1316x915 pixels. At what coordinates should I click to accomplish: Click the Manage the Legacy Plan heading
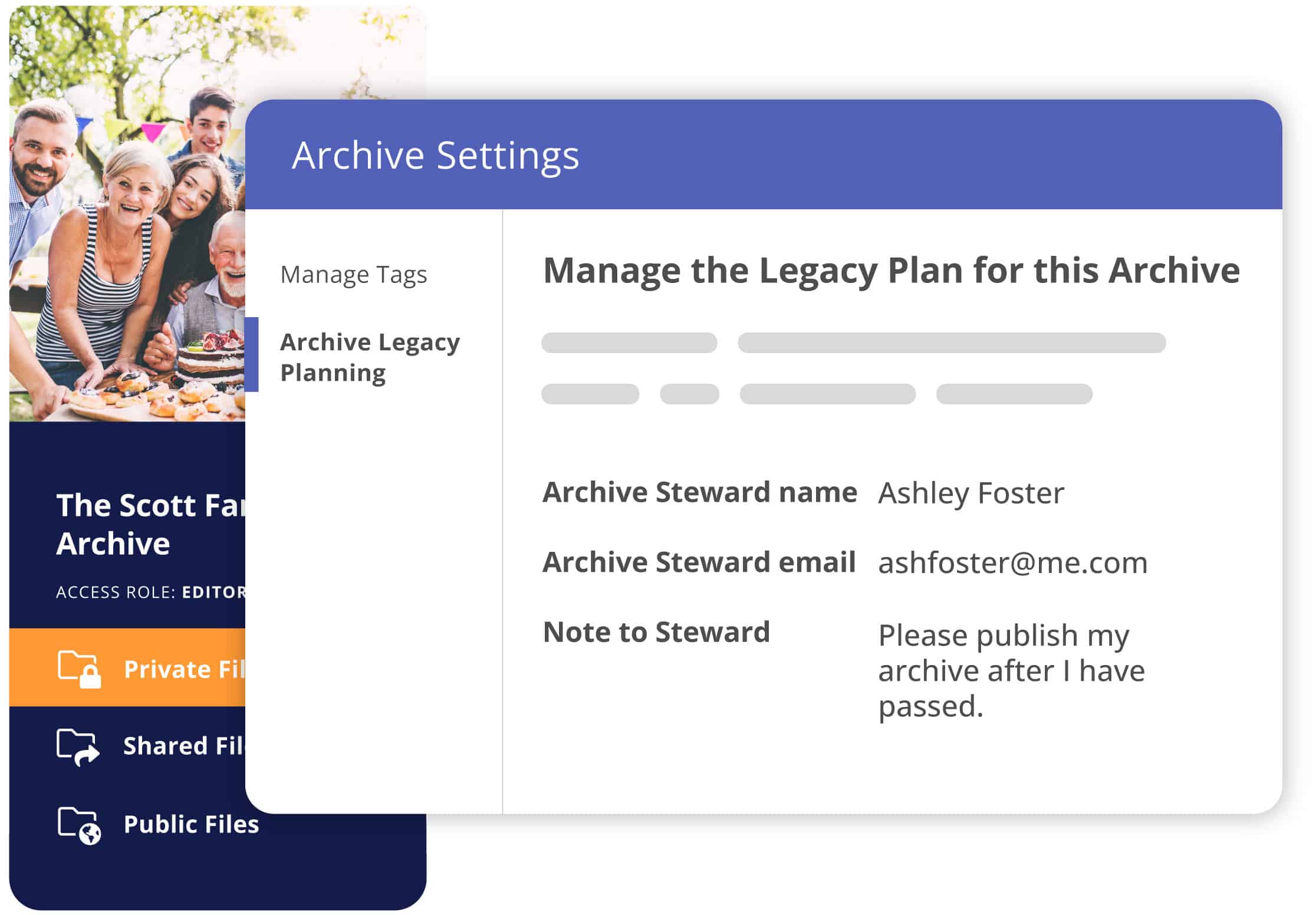pos(891,271)
